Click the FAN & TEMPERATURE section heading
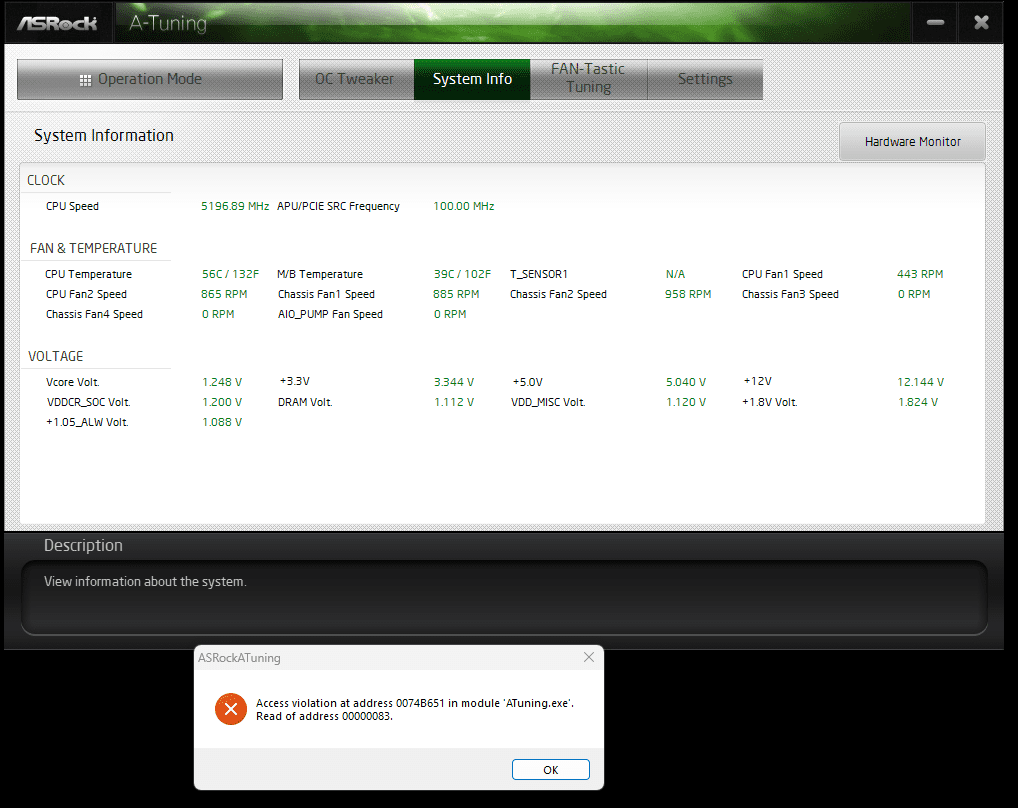The image size is (1018, 808). 93,249
